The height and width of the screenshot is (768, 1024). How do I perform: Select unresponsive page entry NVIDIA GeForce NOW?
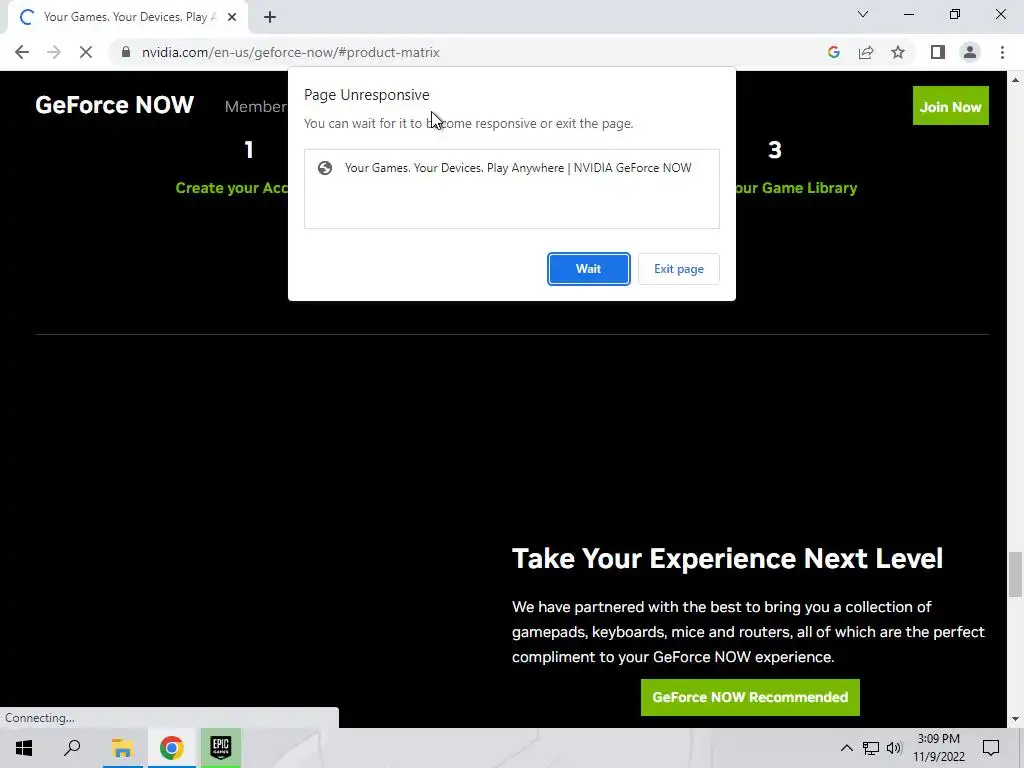point(511,168)
